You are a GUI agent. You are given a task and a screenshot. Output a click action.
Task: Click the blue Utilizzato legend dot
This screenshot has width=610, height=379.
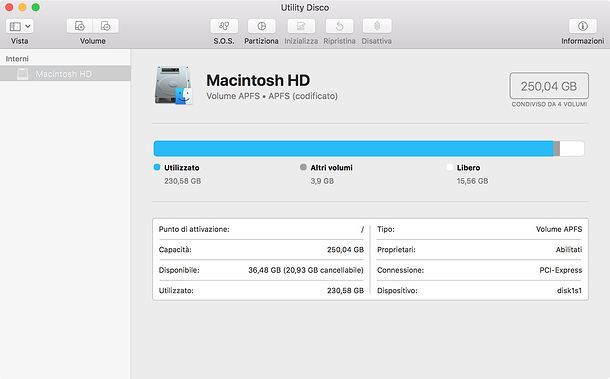pyautogui.click(x=157, y=167)
